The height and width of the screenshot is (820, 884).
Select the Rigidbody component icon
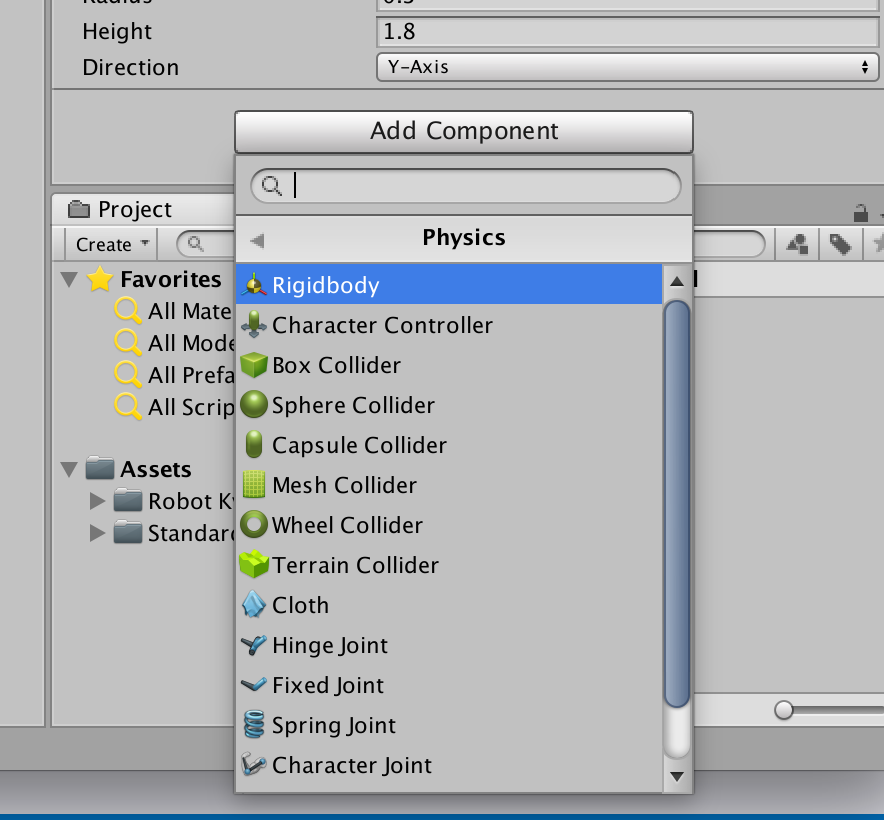point(256,285)
